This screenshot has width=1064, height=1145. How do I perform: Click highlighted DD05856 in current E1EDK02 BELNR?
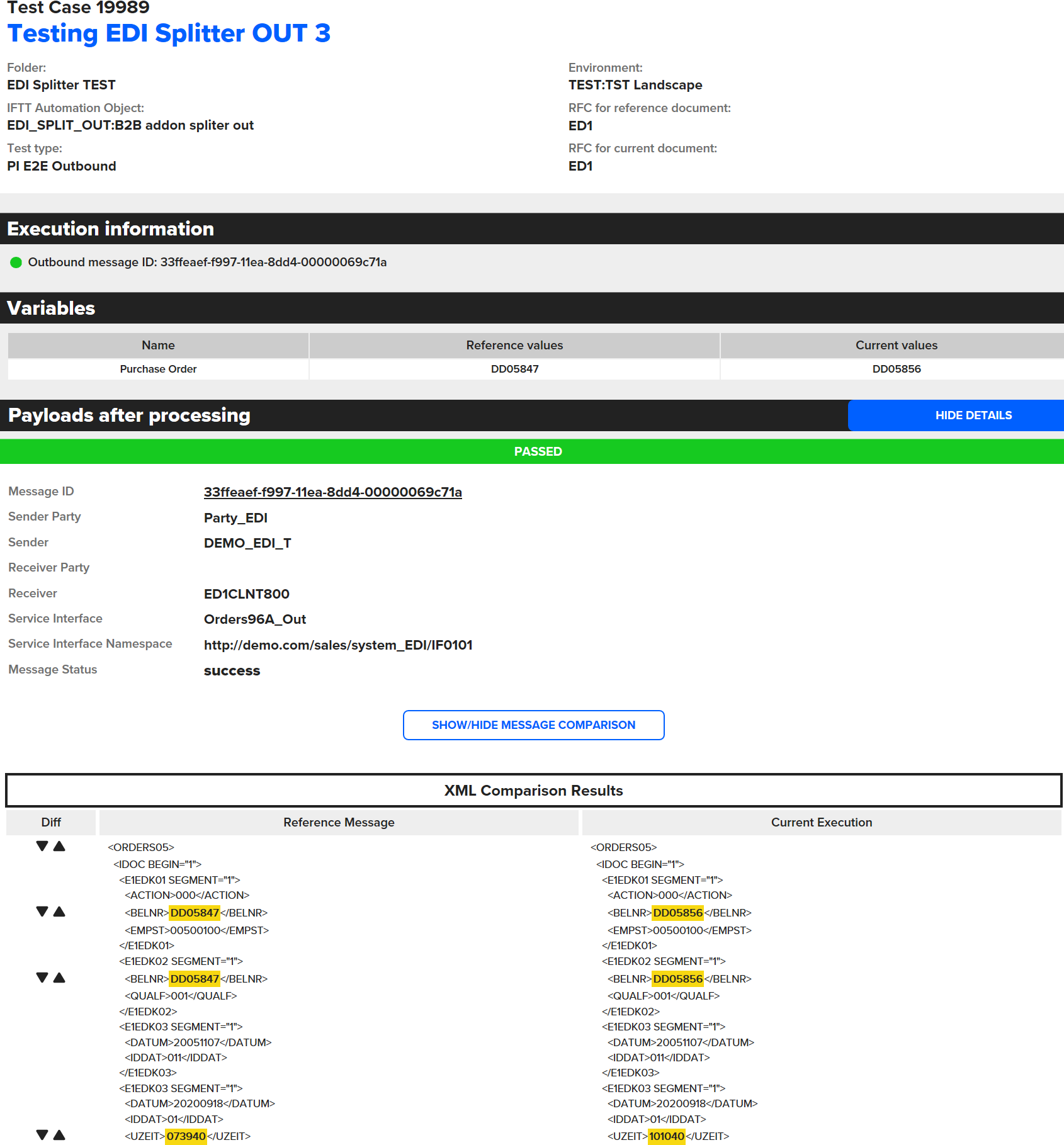click(x=677, y=979)
